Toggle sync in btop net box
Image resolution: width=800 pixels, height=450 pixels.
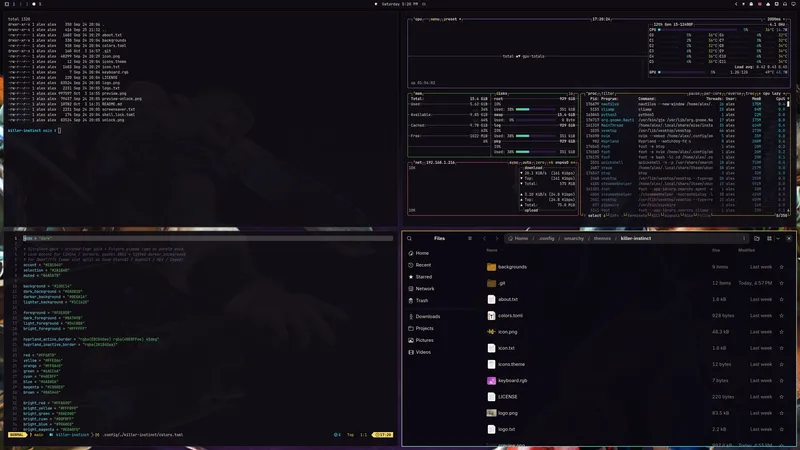pos(514,163)
